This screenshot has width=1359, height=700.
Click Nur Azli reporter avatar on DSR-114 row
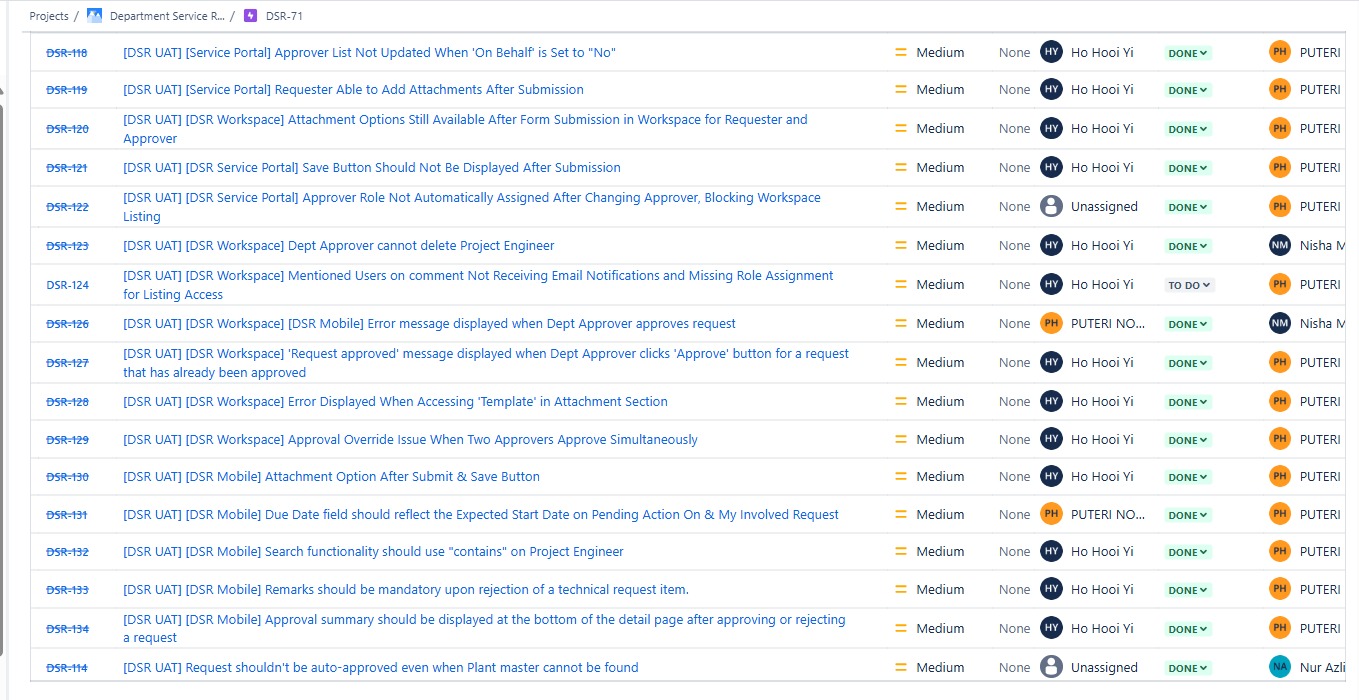click(1280, 667)
